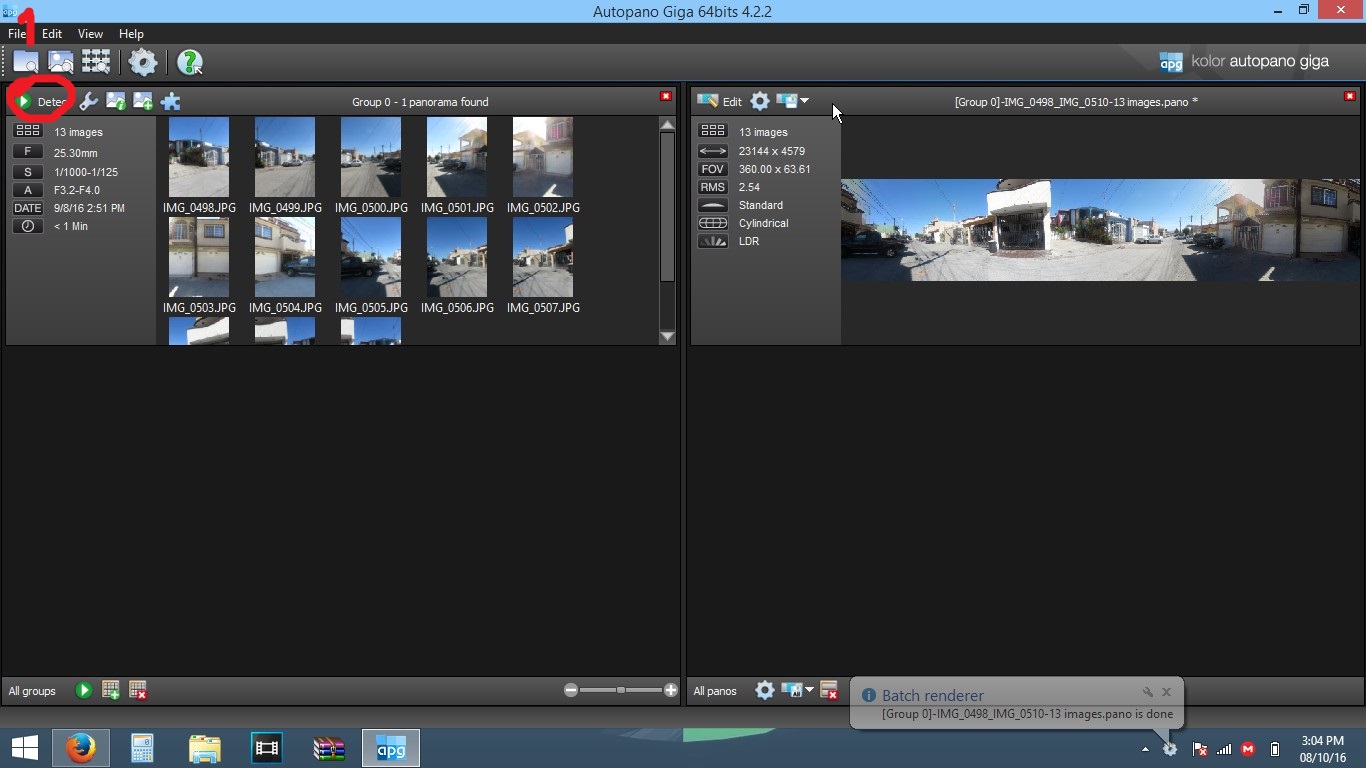Close the panorama panel with red X

click(x=1349, y=96)
